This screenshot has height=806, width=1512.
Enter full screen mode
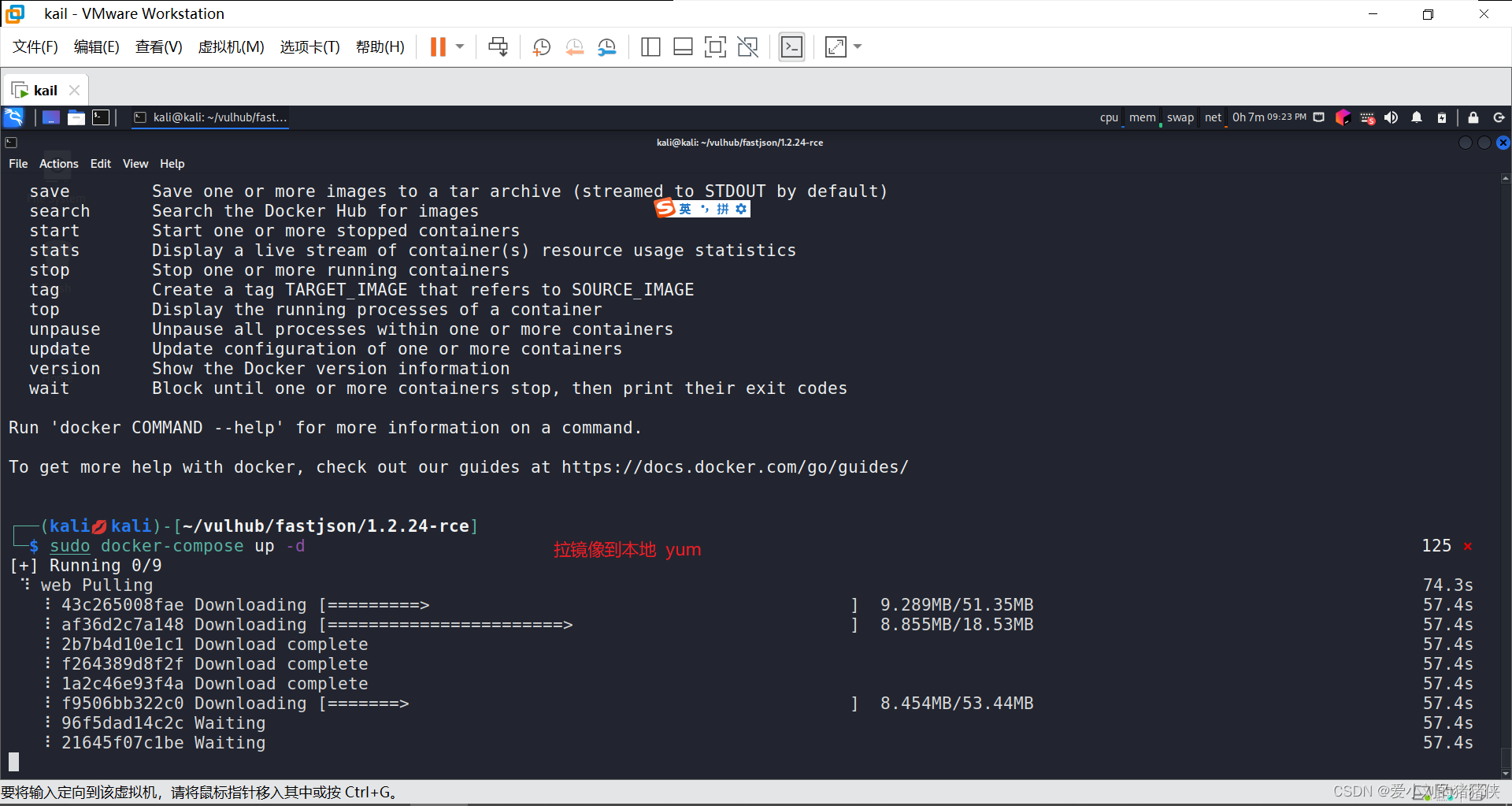(x=715, y=47)
